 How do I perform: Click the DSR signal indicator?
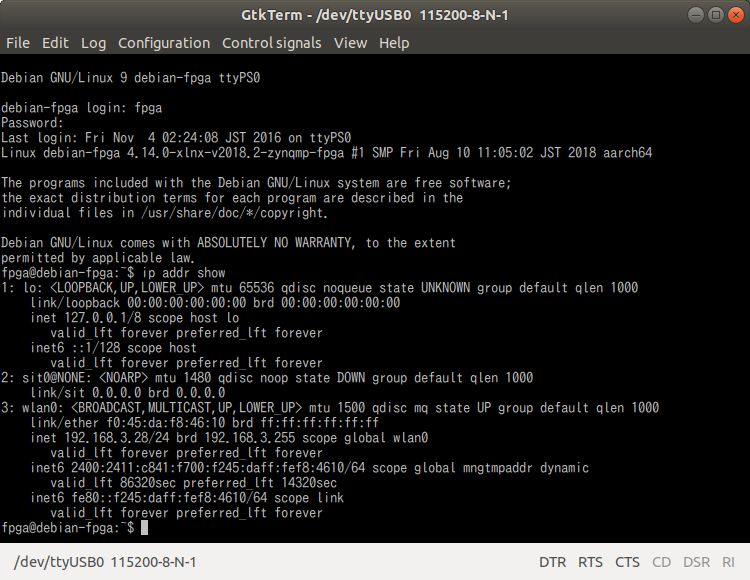(696, 562)
